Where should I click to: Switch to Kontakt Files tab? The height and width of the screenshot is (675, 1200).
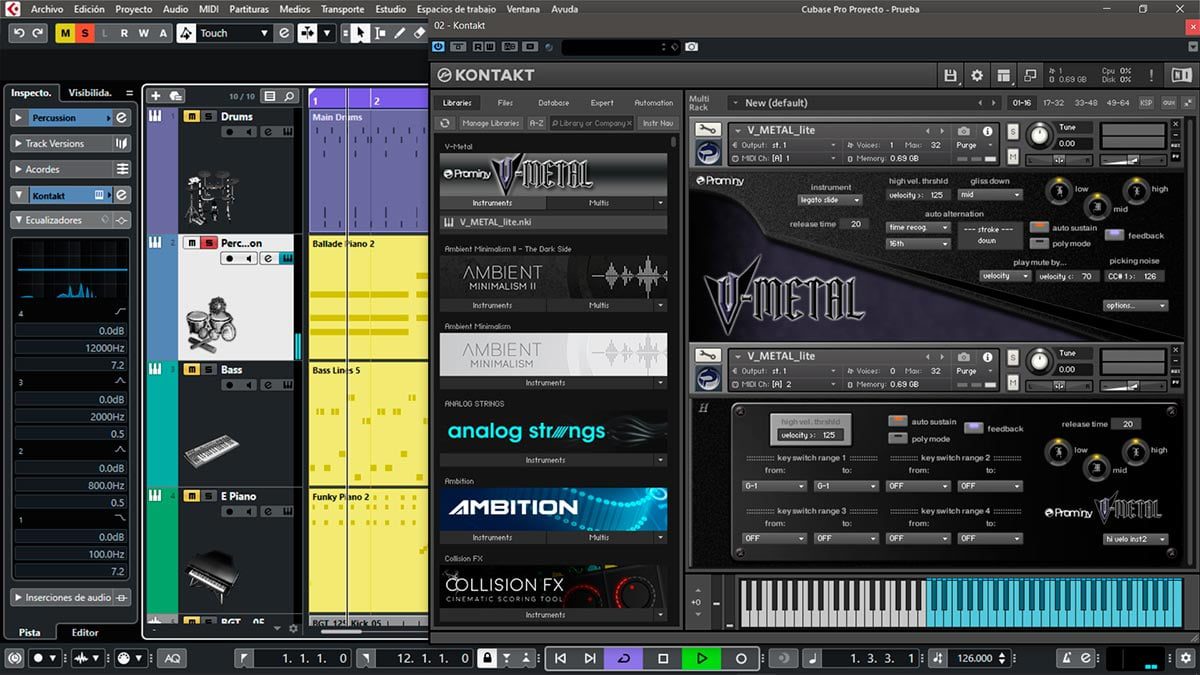pyautogui.click(x=505, y=102)
